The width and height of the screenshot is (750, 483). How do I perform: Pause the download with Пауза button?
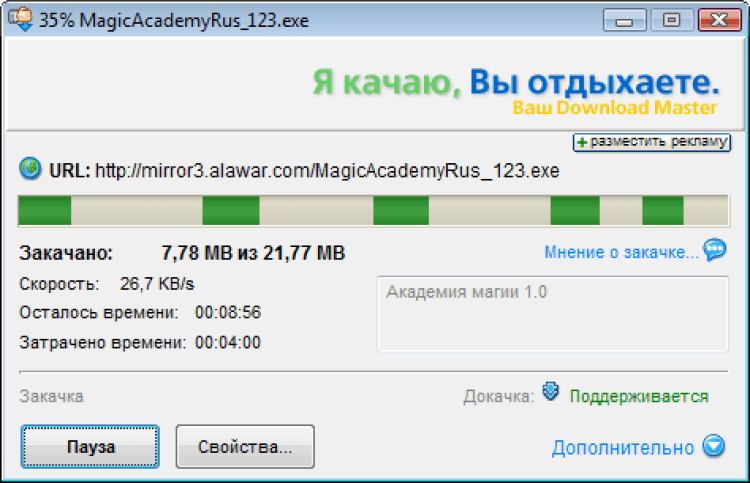(90, 447)
